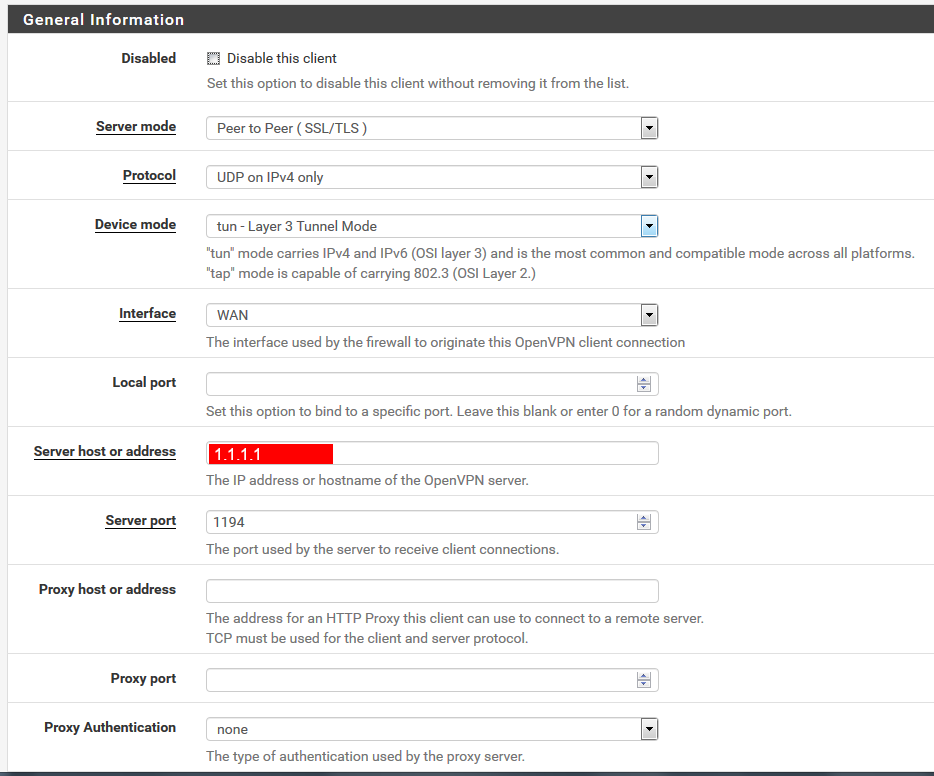The width and height of the screenshot is (934, 776).
Task: Open the Protocol dropdown menu
Action: click(431, 177)
